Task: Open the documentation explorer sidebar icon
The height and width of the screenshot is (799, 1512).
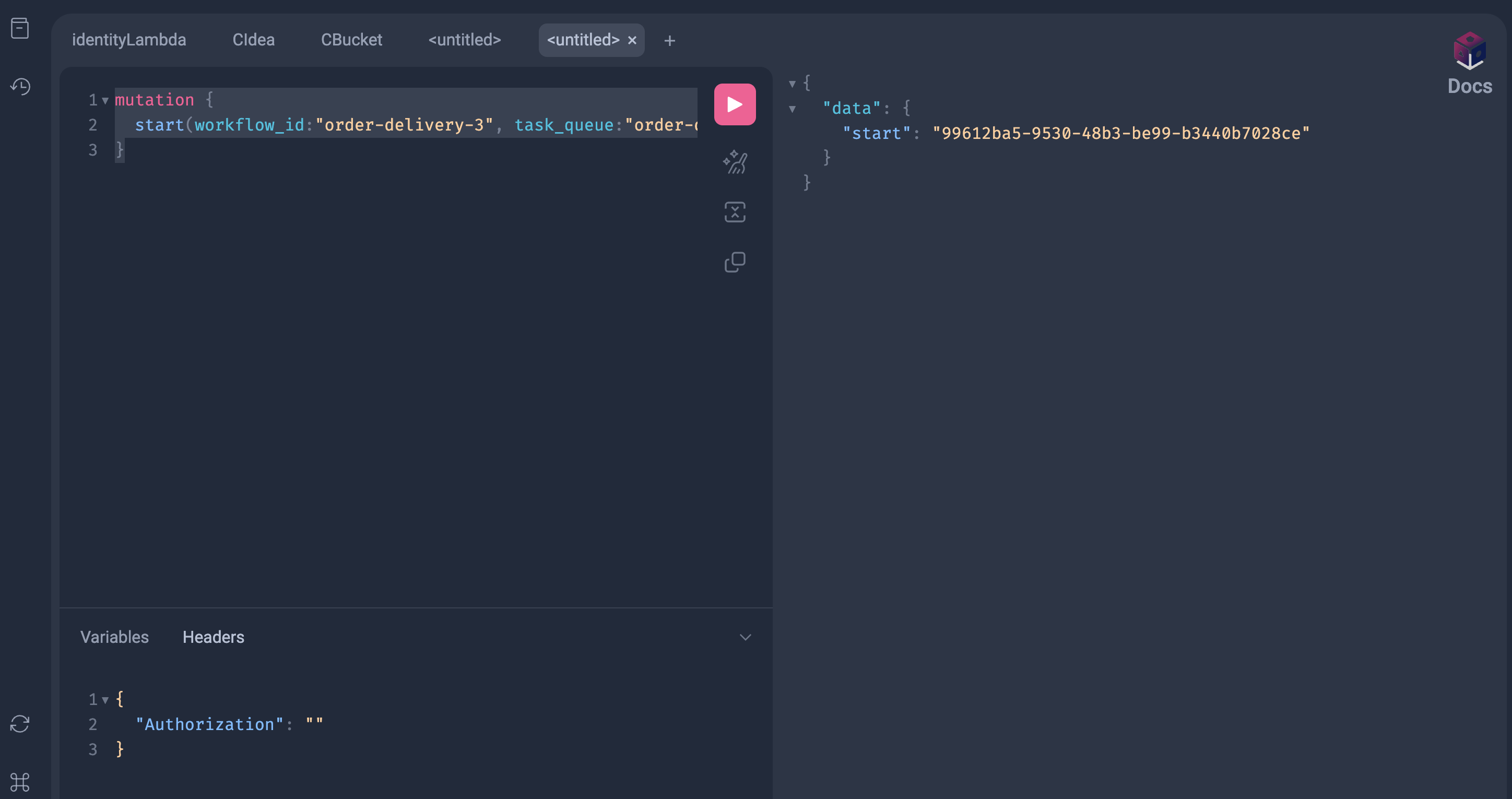Action: [20, 28]
